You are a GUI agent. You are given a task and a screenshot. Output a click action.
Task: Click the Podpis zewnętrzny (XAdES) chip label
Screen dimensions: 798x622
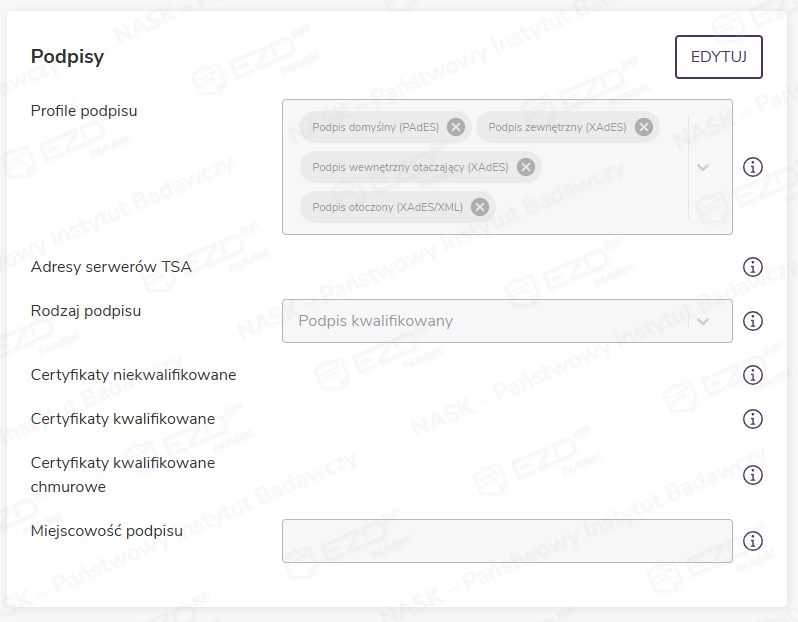tap(557, 127)
